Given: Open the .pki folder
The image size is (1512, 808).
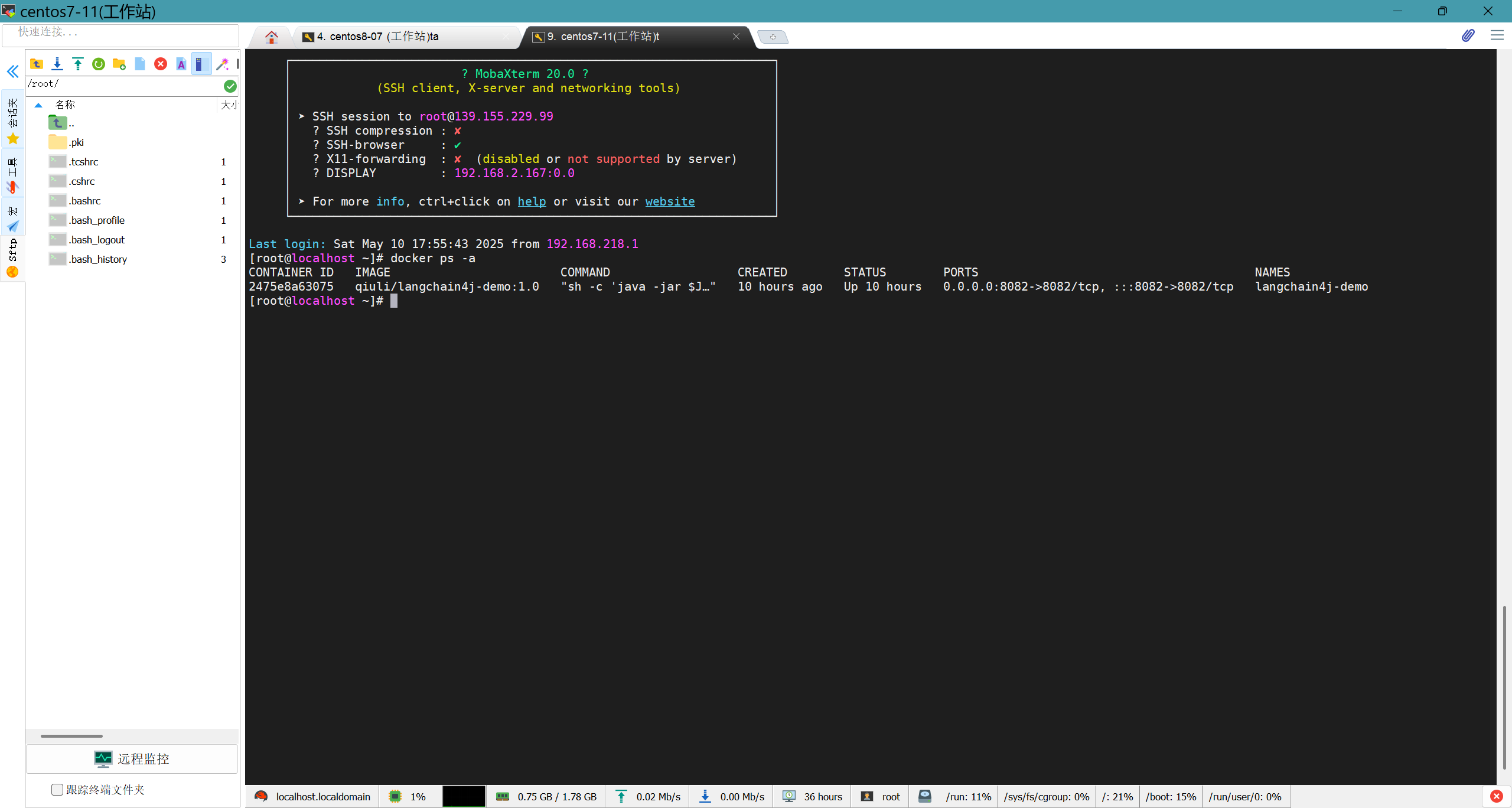Looking at the screenshot, I should [76, 142].
